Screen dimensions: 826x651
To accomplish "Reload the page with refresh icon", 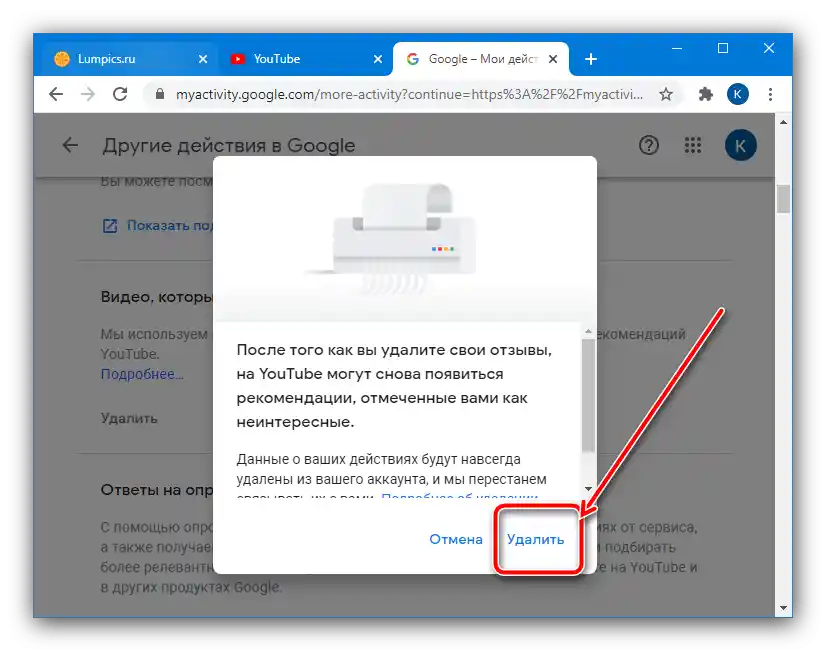I will coord(120,94).
